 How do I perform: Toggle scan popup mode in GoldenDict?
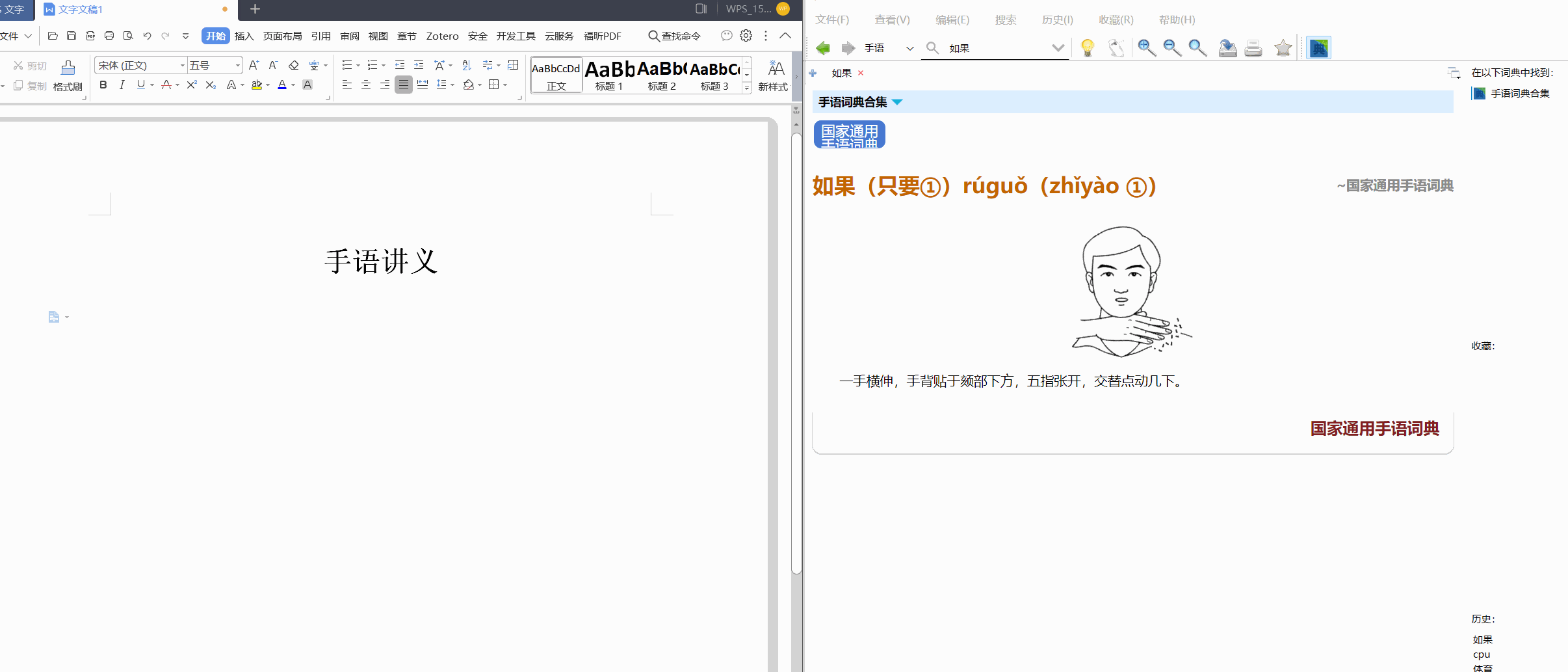coord(1116,47)
